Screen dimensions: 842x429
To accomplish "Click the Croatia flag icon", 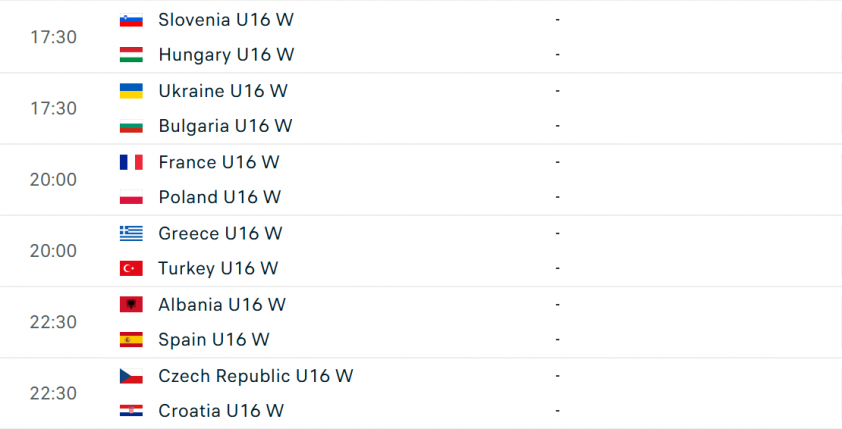I will (131, 411).
